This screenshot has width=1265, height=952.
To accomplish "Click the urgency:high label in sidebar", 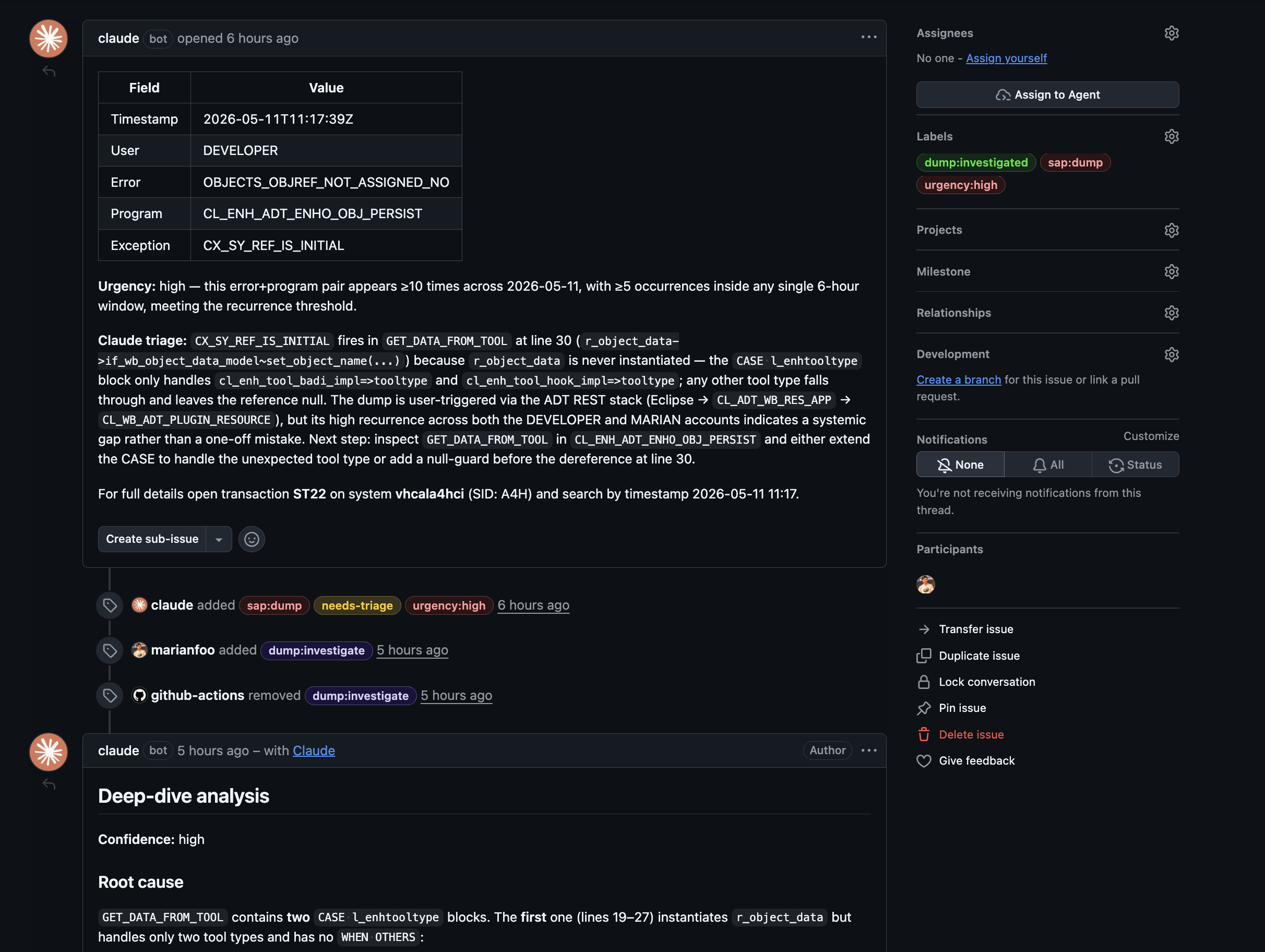I will pos(960,185).
